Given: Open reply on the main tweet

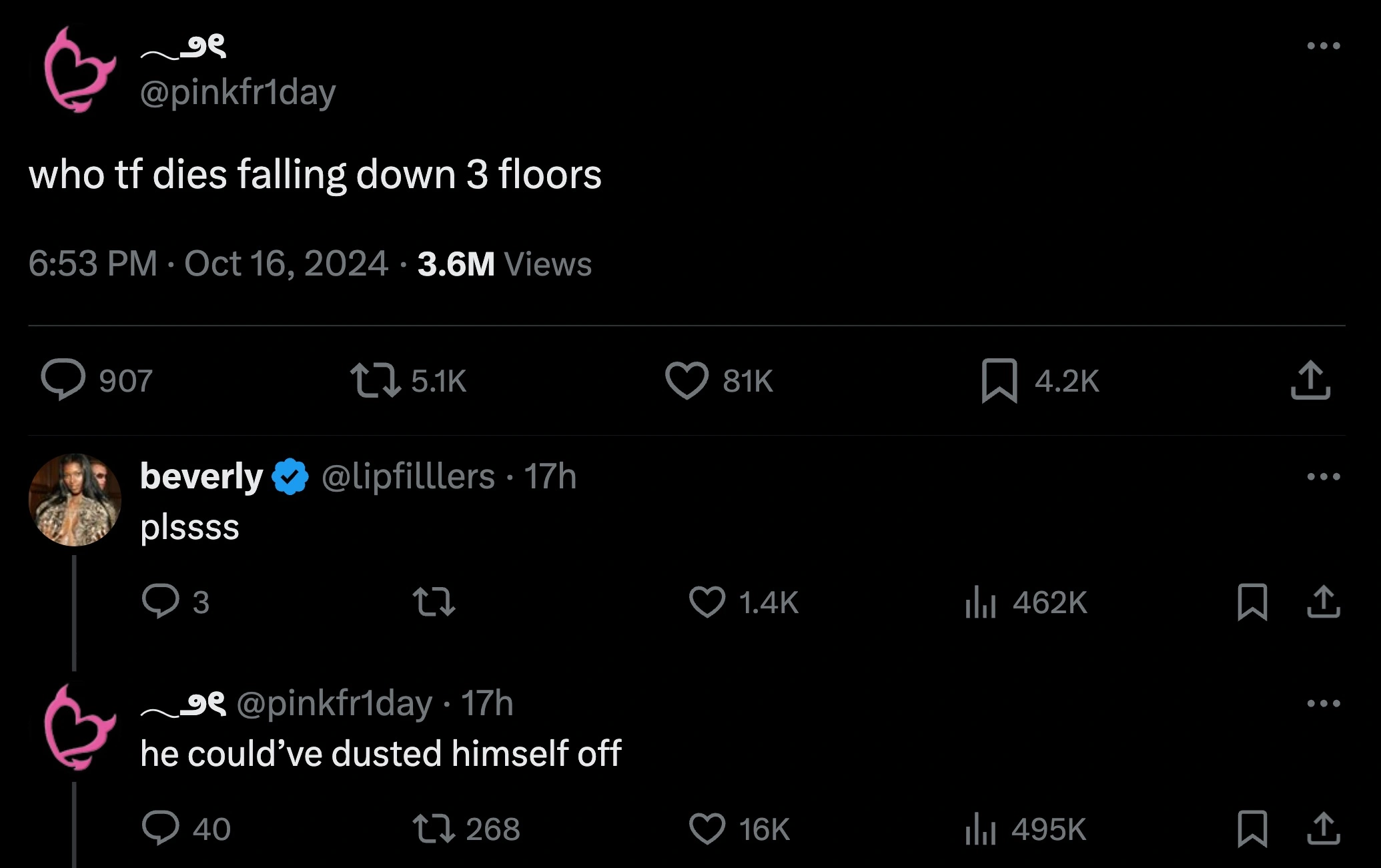Looking at the screenshot, I should 63,380.
